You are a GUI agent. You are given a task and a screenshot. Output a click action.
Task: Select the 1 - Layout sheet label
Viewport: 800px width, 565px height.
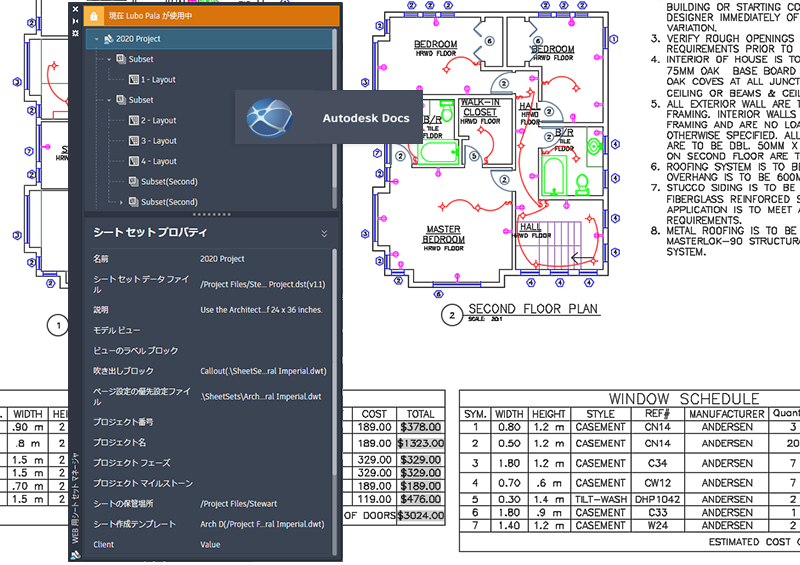[158, 80]
